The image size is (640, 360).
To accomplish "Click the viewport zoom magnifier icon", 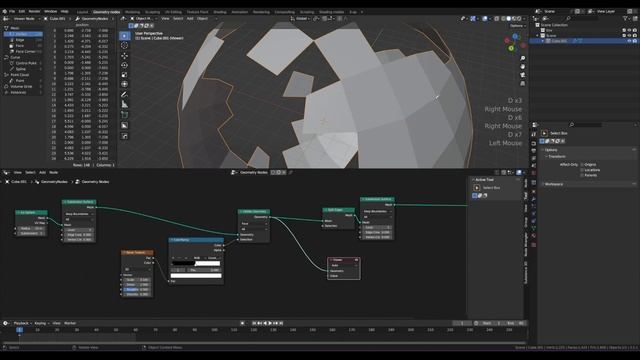I will point(522,58).
